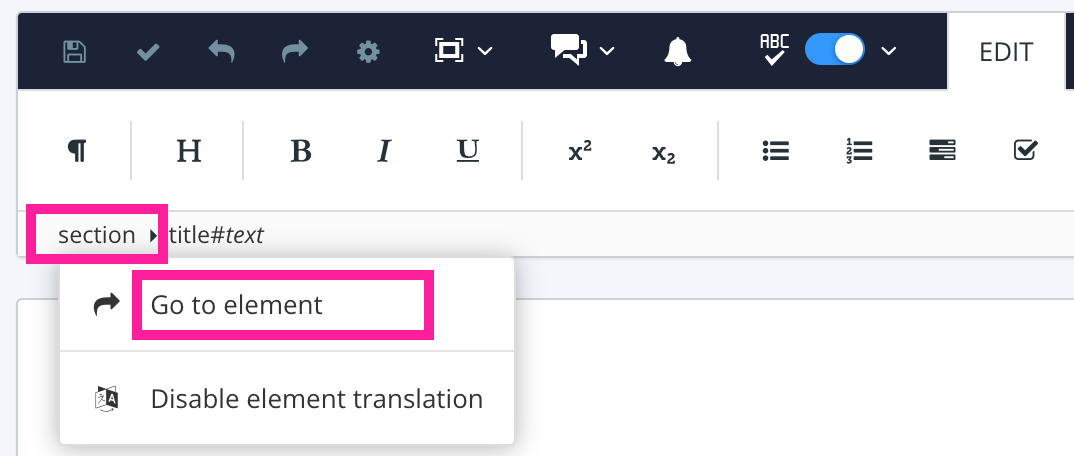Image resolution: width=1074 pixels, height=456 pixels.
Task: Toggle the spell check switch
Action: (x=834, y=50)
